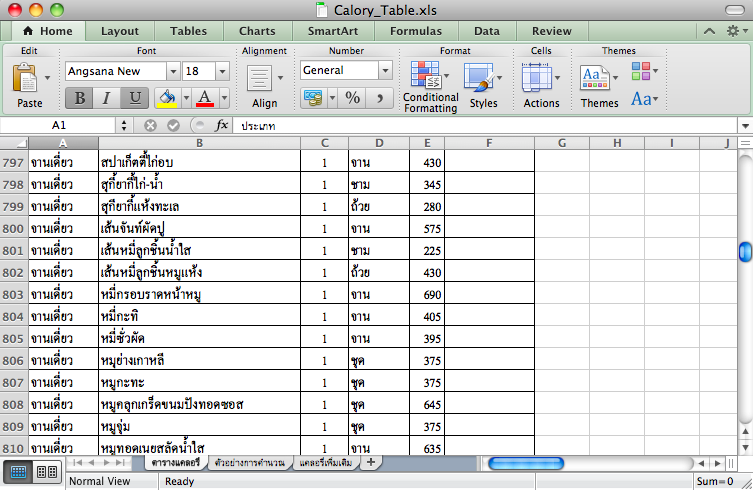753x490 pixels.
Task: Open the Name Box stepper arrows
Action: 124,125
